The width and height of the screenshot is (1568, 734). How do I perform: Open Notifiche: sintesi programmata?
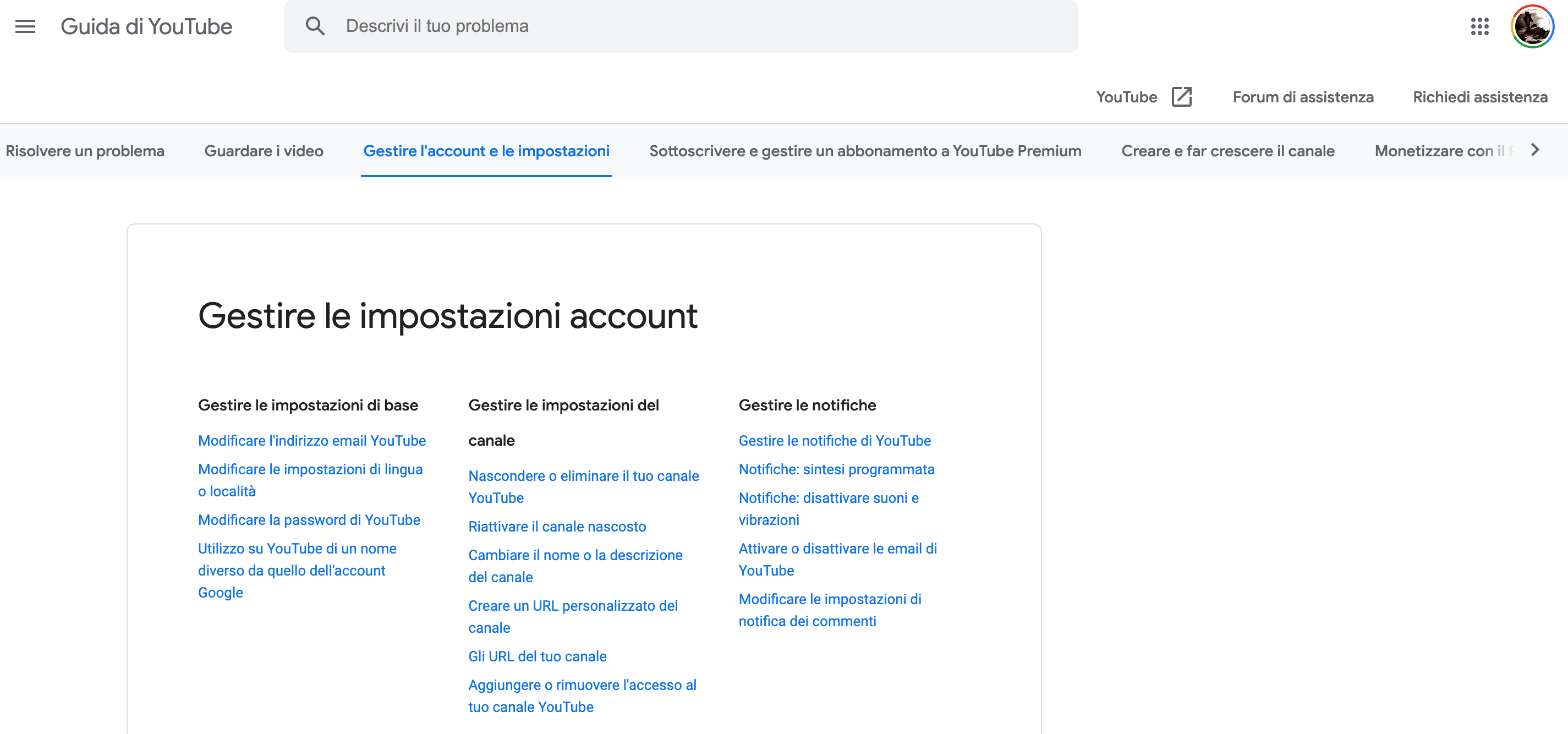836,469
